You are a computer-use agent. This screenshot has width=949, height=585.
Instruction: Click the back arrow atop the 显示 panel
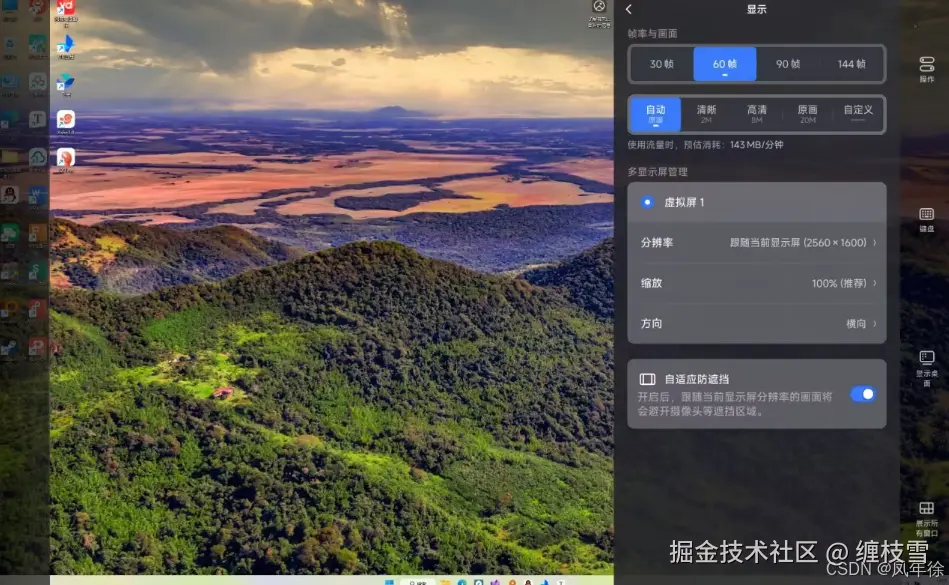pyautogui.click(x=628, y=9)
